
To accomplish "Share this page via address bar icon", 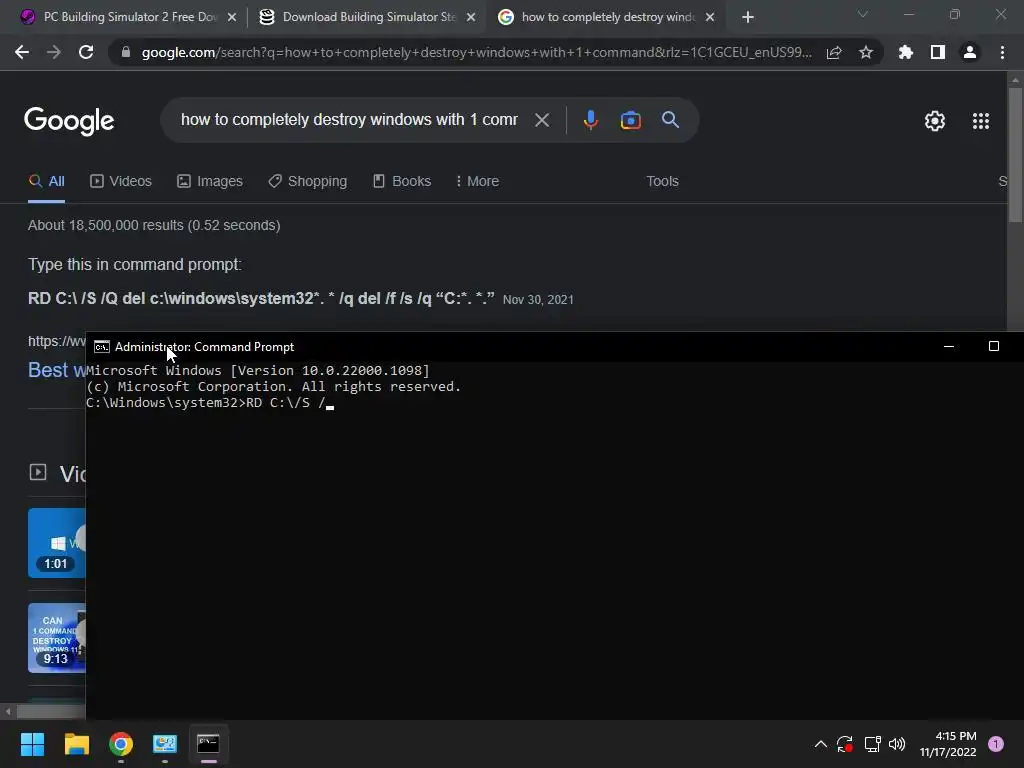I will (834, 52).
